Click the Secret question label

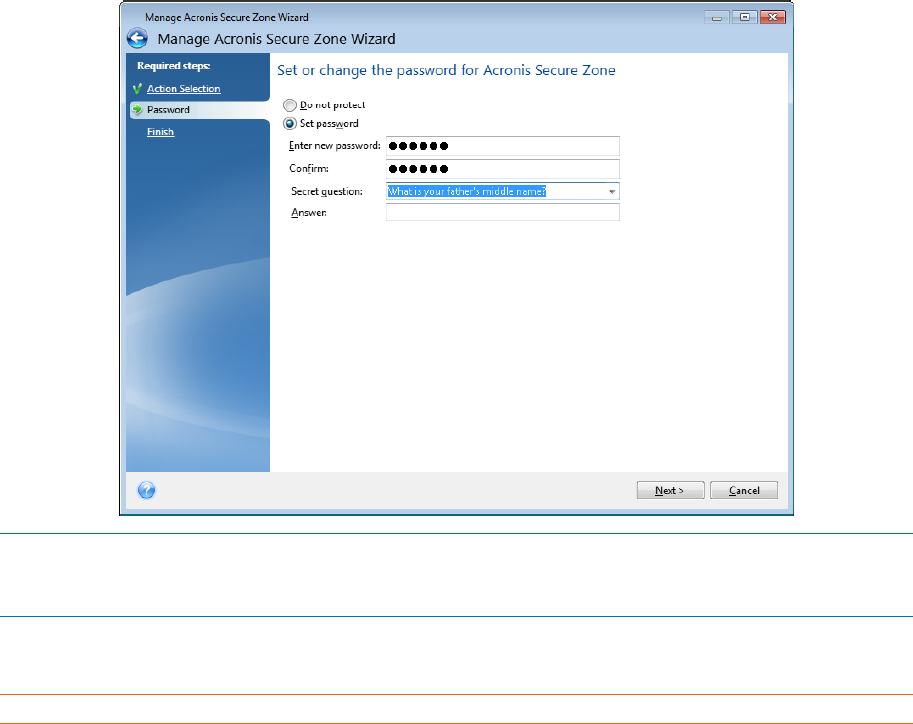(x=327, y=192)
